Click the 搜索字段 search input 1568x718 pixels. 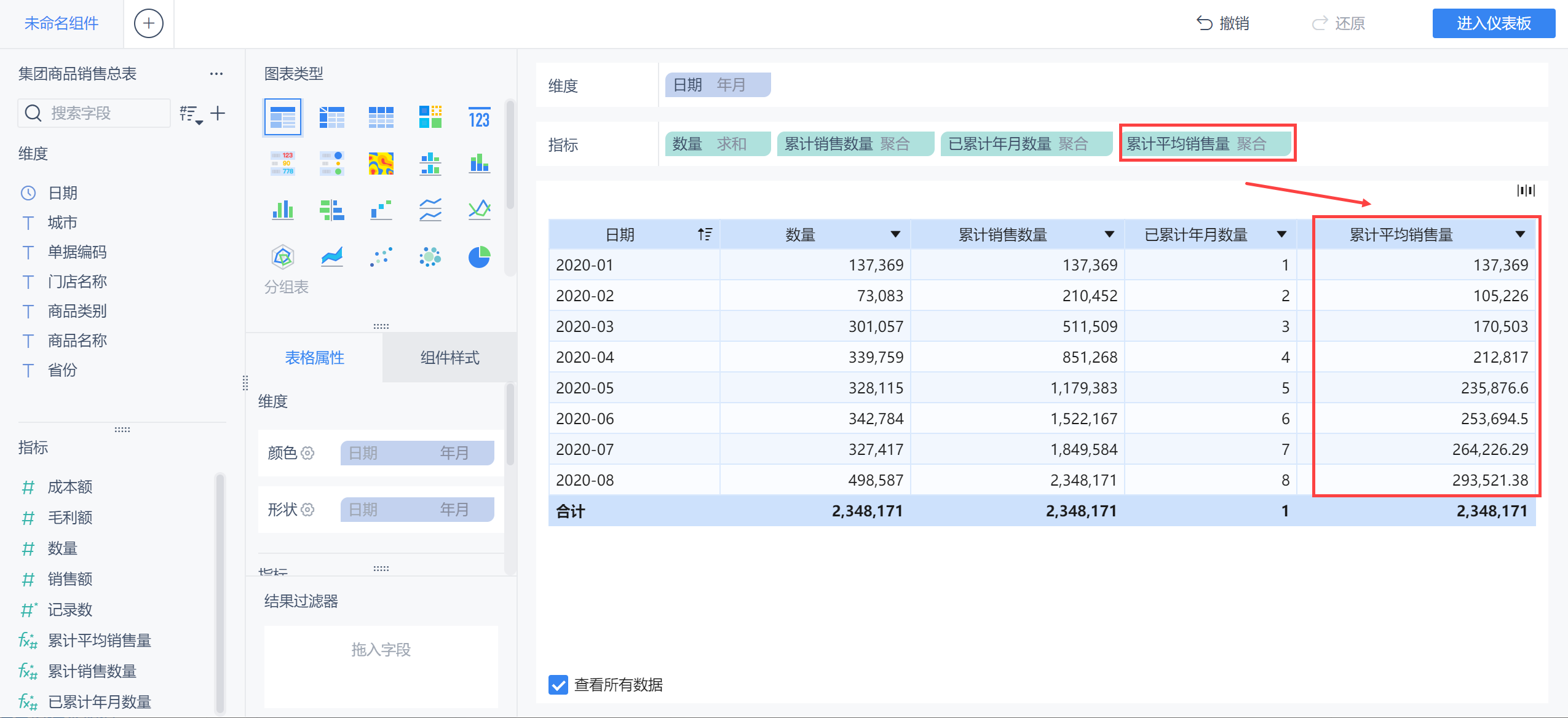click(94, 113)
